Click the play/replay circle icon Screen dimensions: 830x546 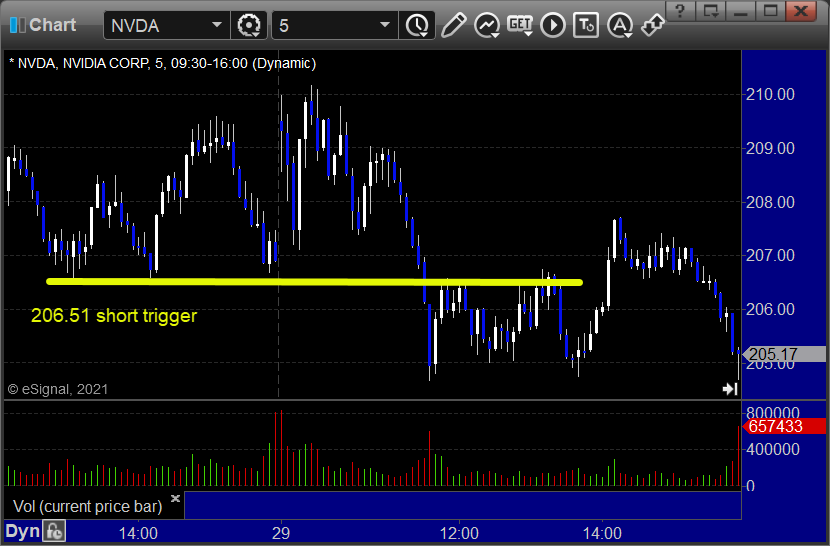tap(553, 25)
